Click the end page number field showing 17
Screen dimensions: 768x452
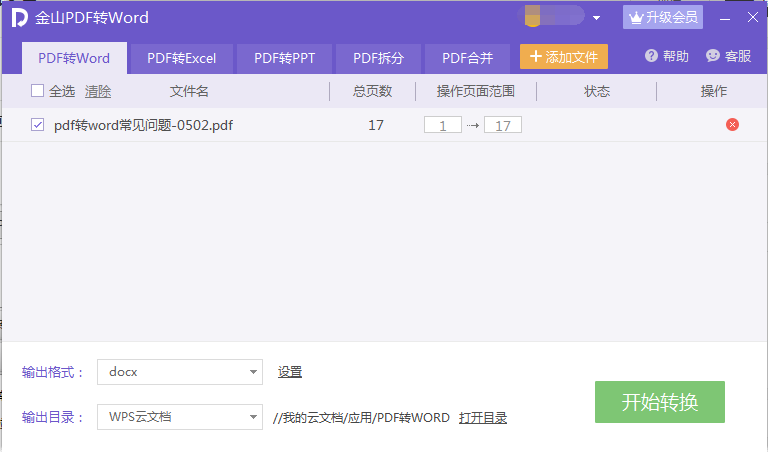[x=503, y=125]
